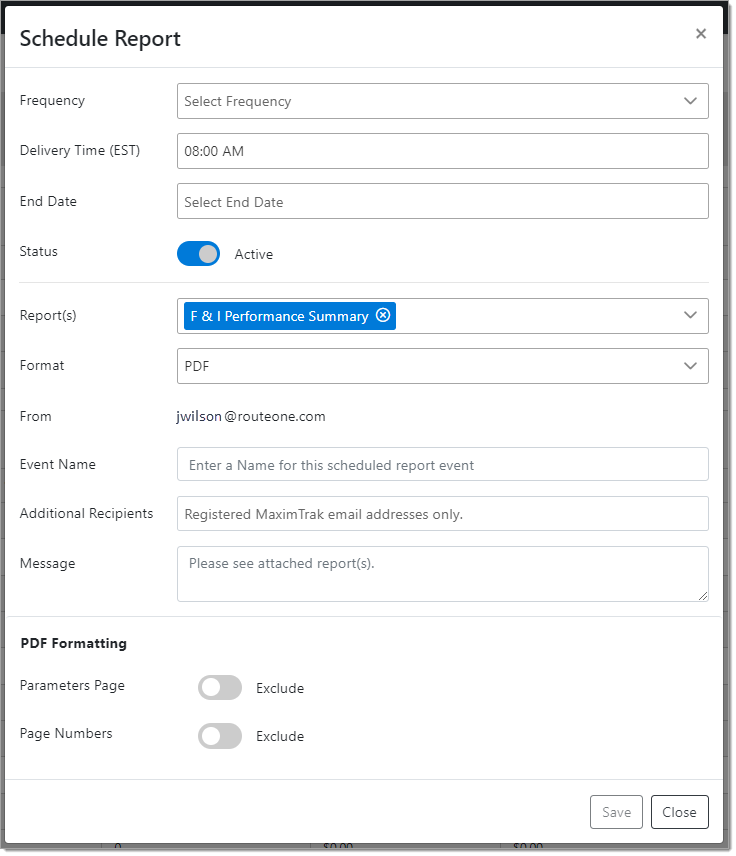This screenshot has width=736, height=856.
Task: Click the Message box resize handle
Action: [703, 596]
